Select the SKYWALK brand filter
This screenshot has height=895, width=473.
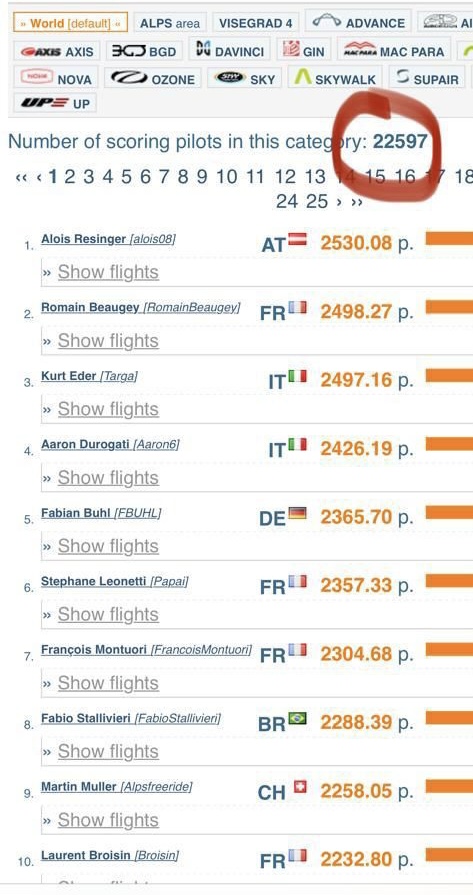click(335, 78)
